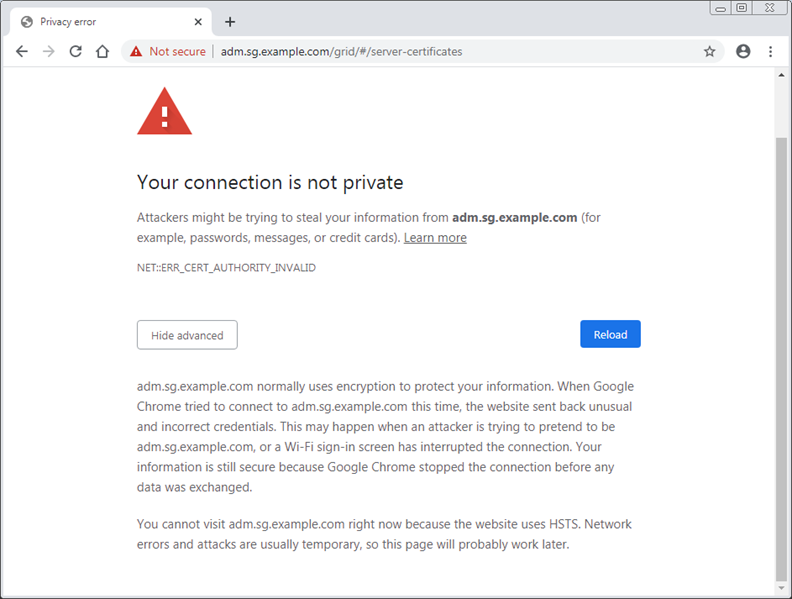Screen dimensions: 792x599
Task: Click the forward navigation arrow
Action: pos(48,52)
